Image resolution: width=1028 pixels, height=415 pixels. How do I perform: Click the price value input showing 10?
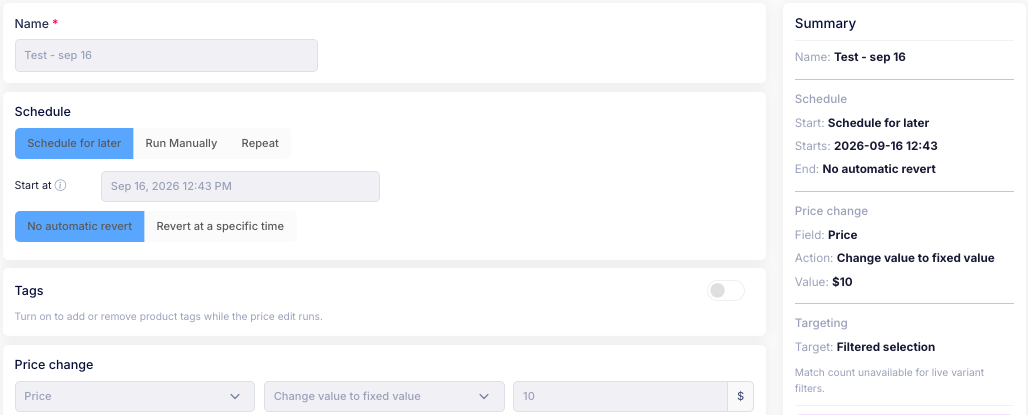(x=620, y=397)
